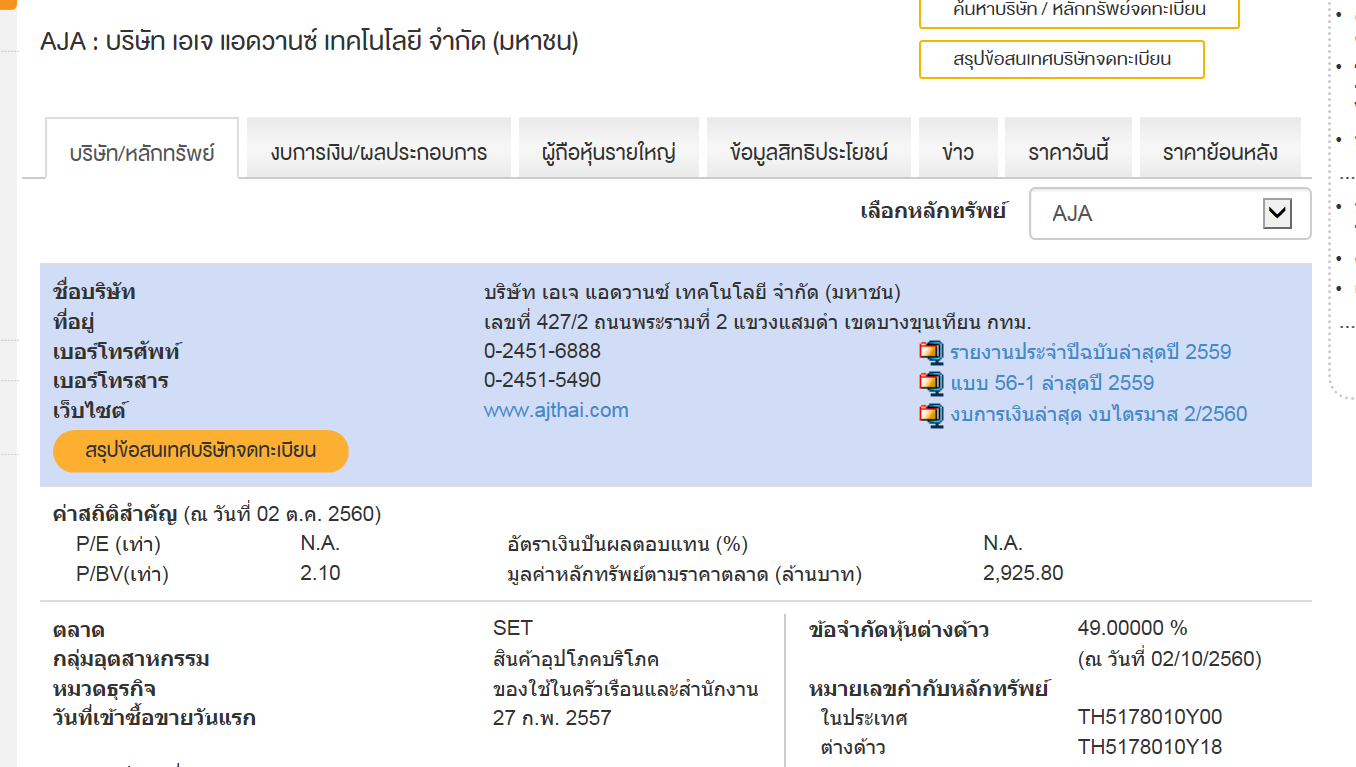This screenshot has height=767, width=1356.
Task: Open งบการเงินล่าสุด งบไตรมาส 2/2560 link
Action: click(1099, 414)
